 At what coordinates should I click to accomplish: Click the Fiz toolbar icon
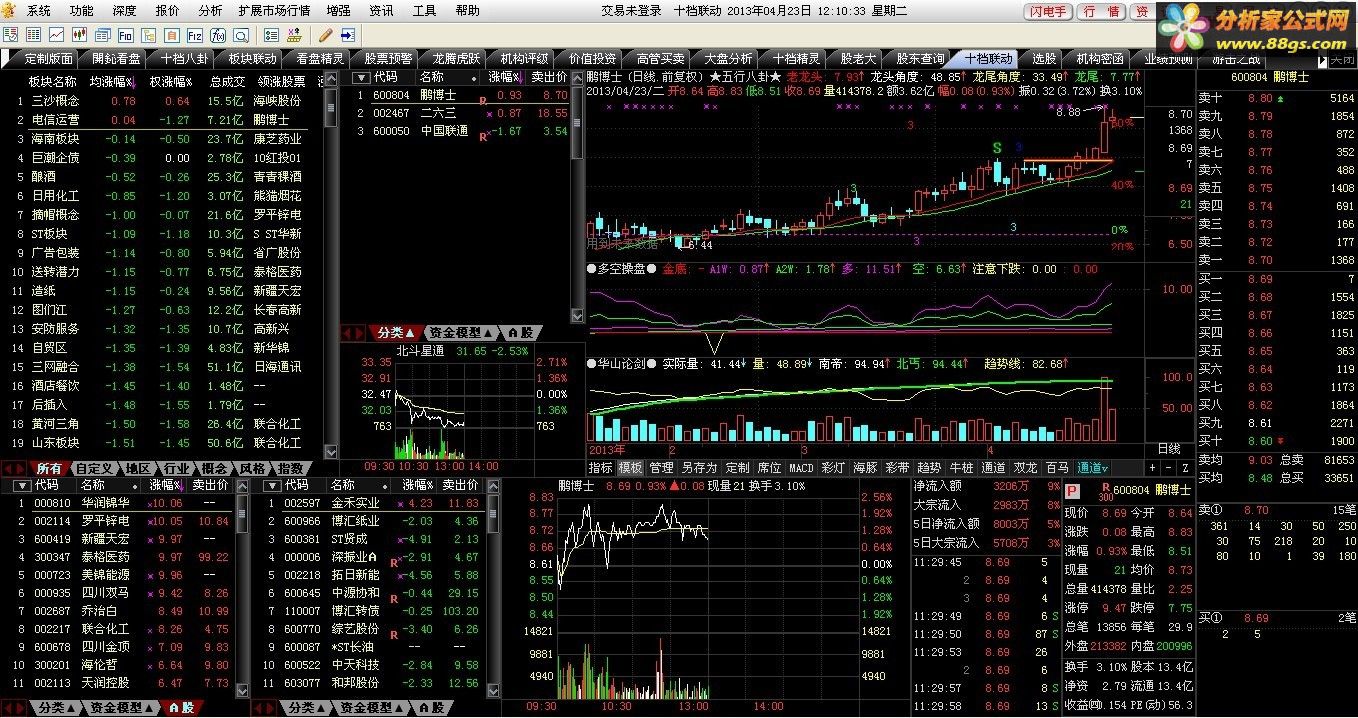coord(195,35)
